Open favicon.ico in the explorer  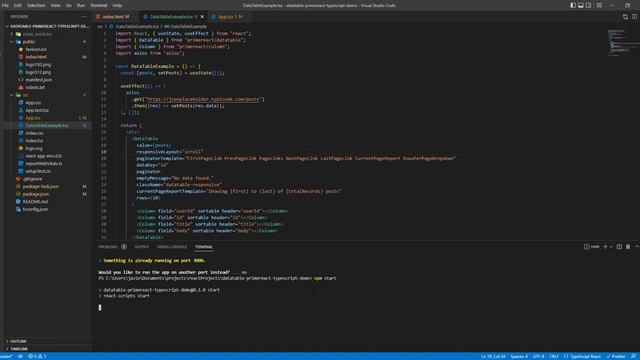pyautogui.click(x=36, y=49)
